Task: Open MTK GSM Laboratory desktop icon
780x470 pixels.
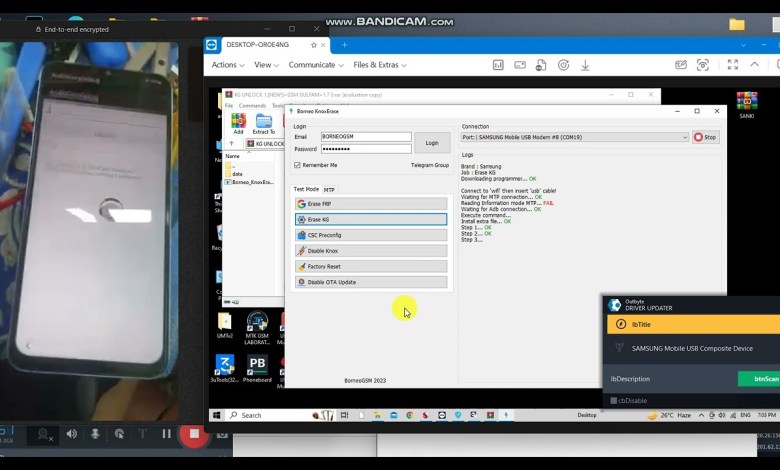Action: [x=257, y=327]
